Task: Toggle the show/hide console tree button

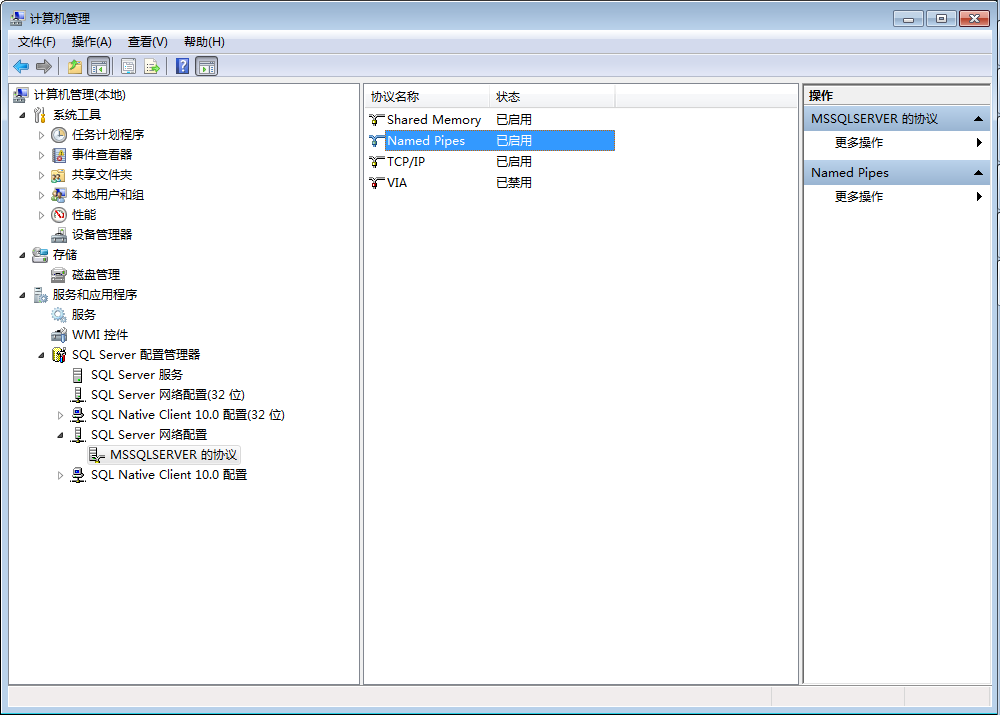Action: click(98, 66)
